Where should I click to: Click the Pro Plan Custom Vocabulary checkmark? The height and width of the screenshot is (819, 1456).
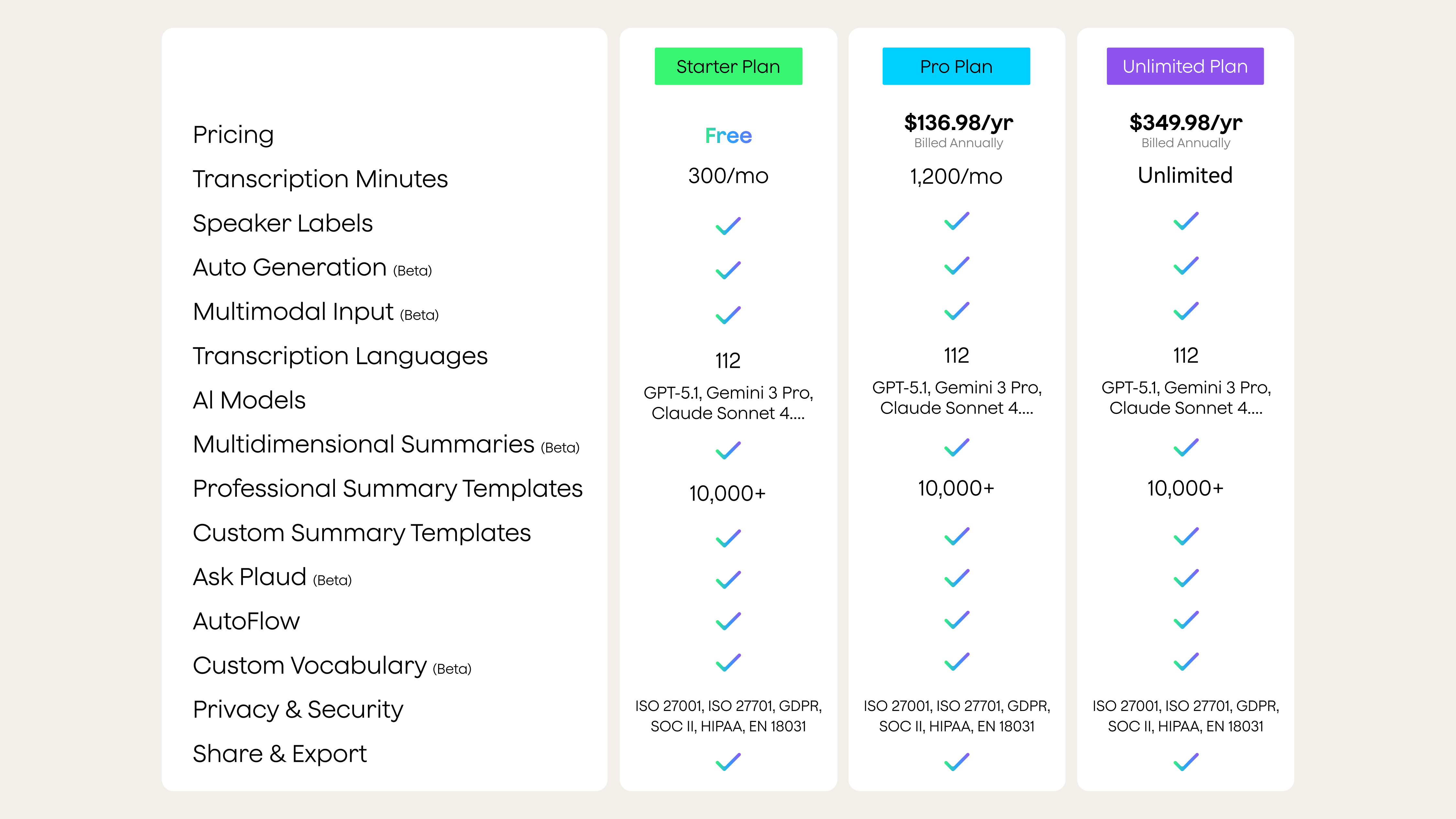click(956, 662)
